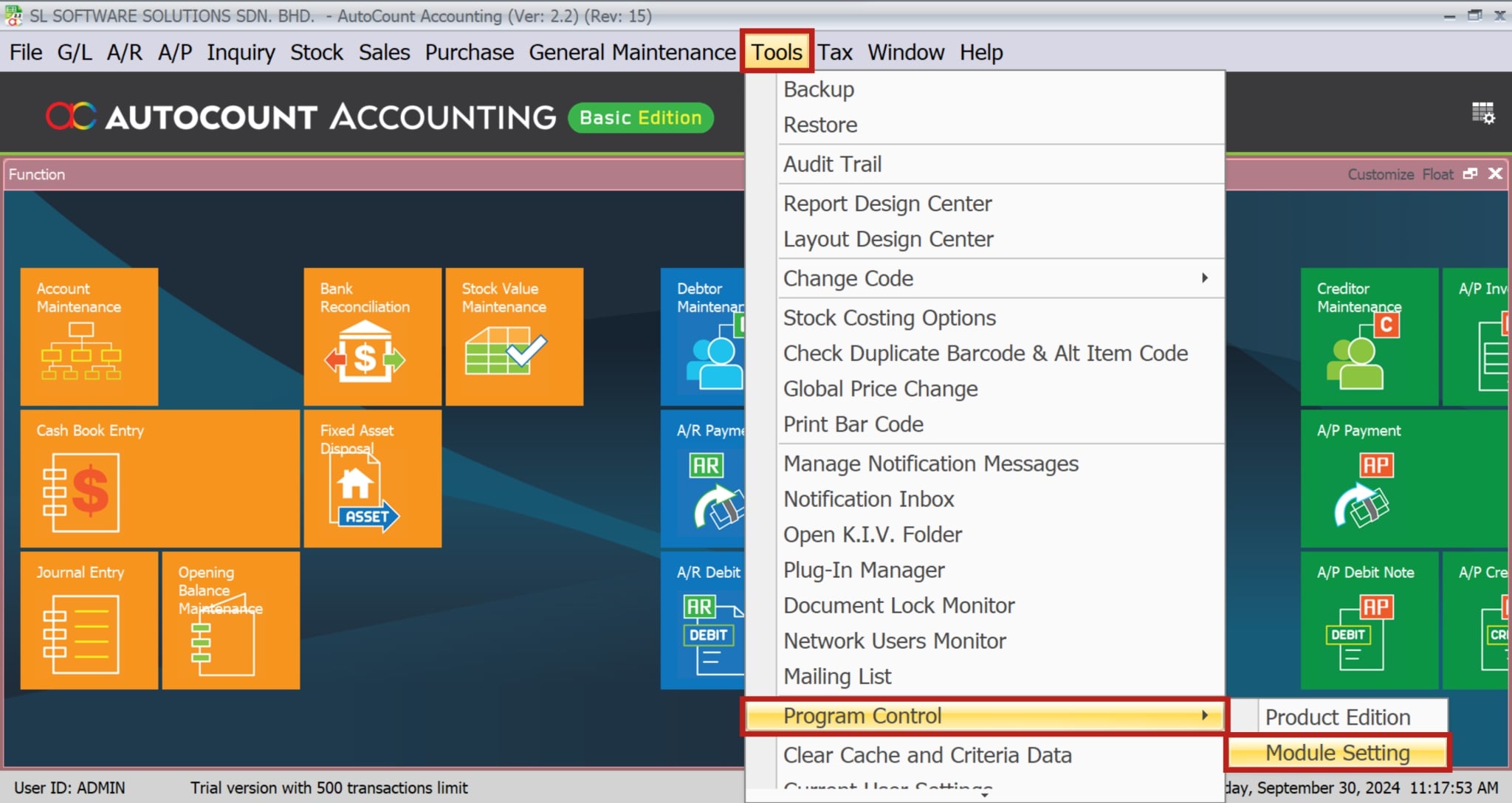Open the A/P Debit Note tile

1371,620
